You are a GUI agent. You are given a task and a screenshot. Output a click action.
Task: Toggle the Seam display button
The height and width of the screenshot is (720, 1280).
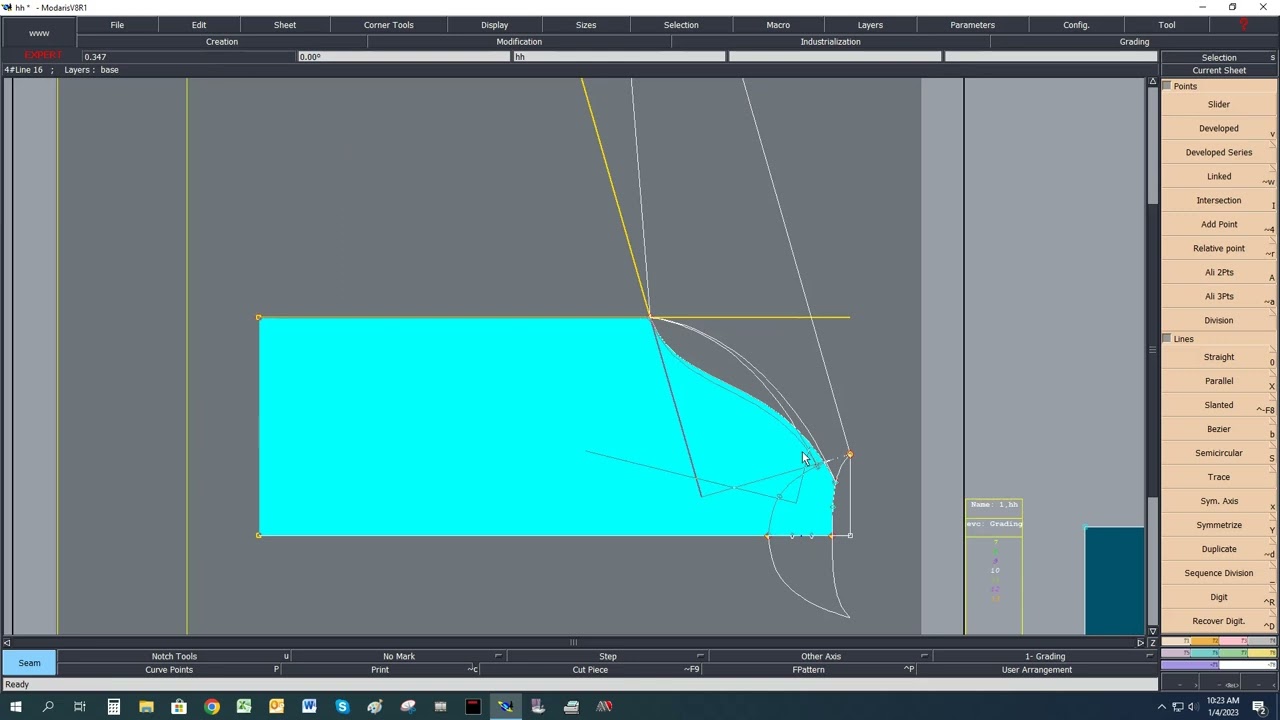29,663
